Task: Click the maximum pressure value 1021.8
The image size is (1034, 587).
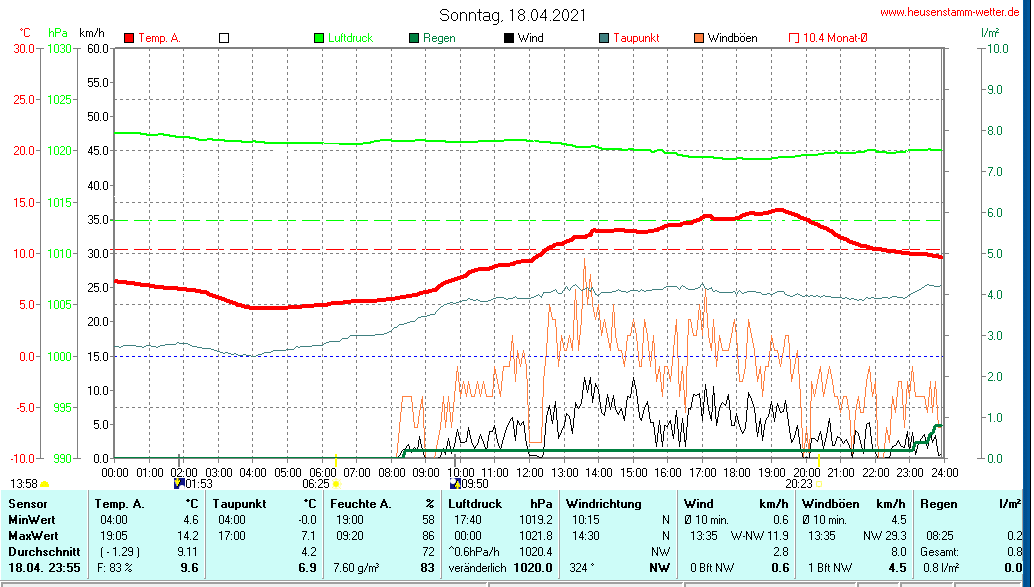Action: coord(535,536)
